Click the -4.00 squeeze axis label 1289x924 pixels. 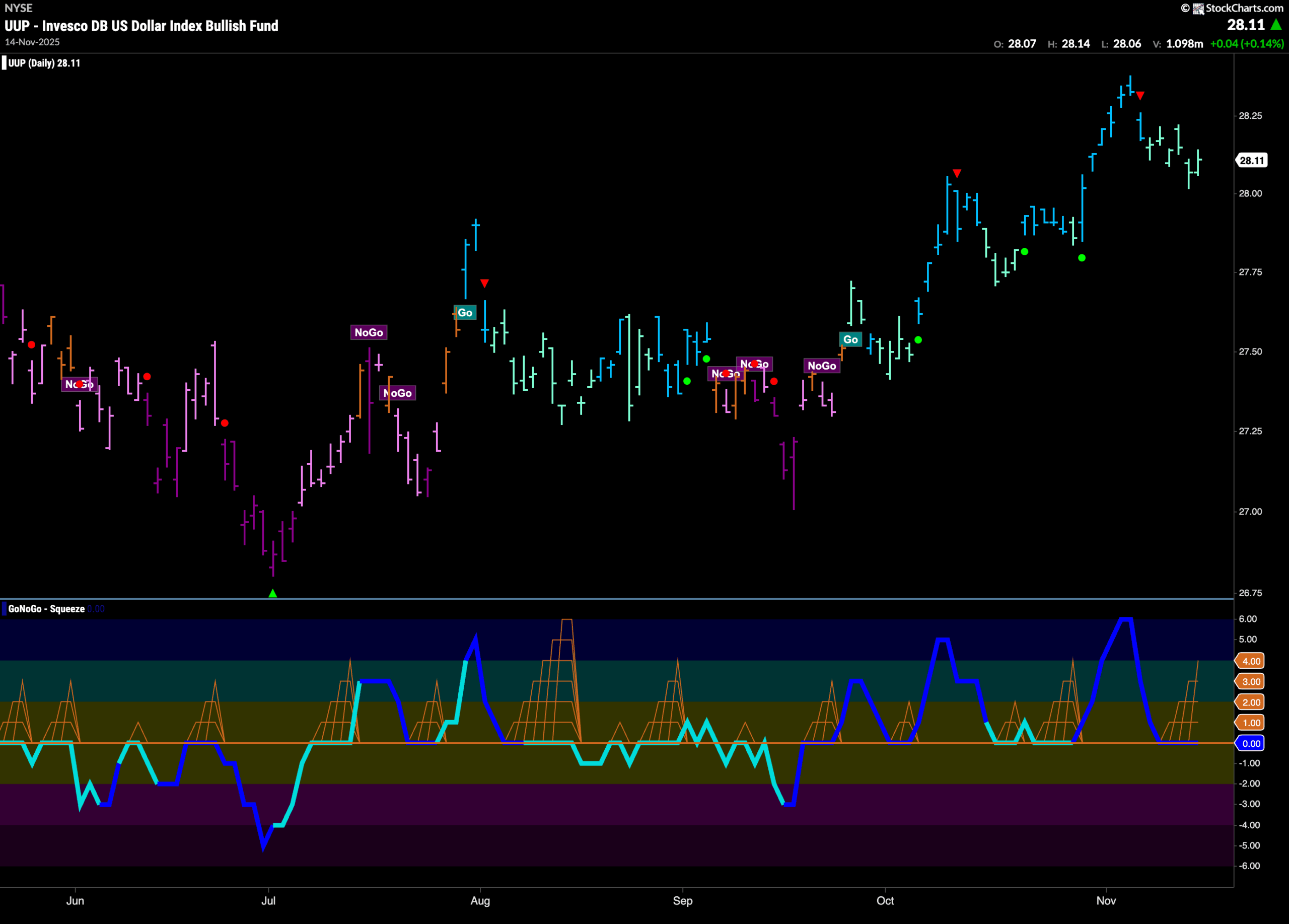tap(1249, 826)
